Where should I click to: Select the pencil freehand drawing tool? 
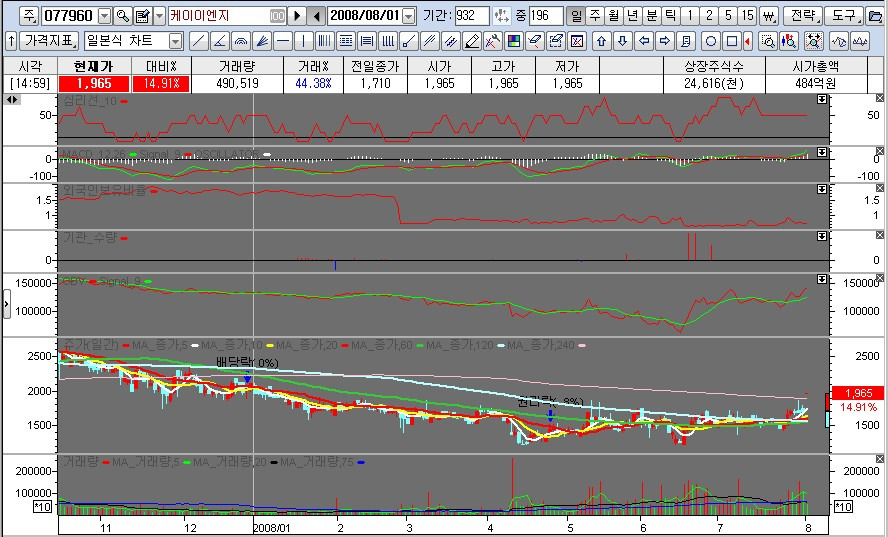click(x=472, y=41)
